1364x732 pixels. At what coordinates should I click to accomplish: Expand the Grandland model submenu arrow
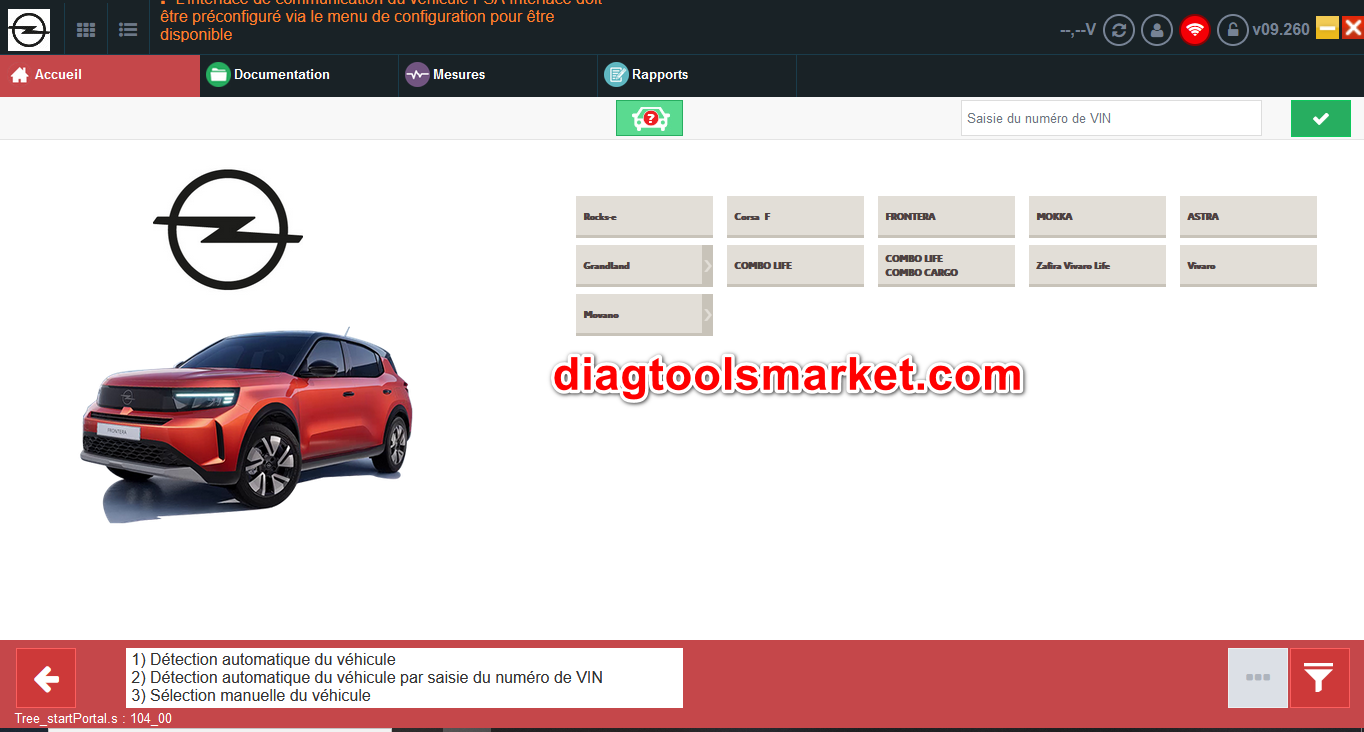tap(707, 266)
